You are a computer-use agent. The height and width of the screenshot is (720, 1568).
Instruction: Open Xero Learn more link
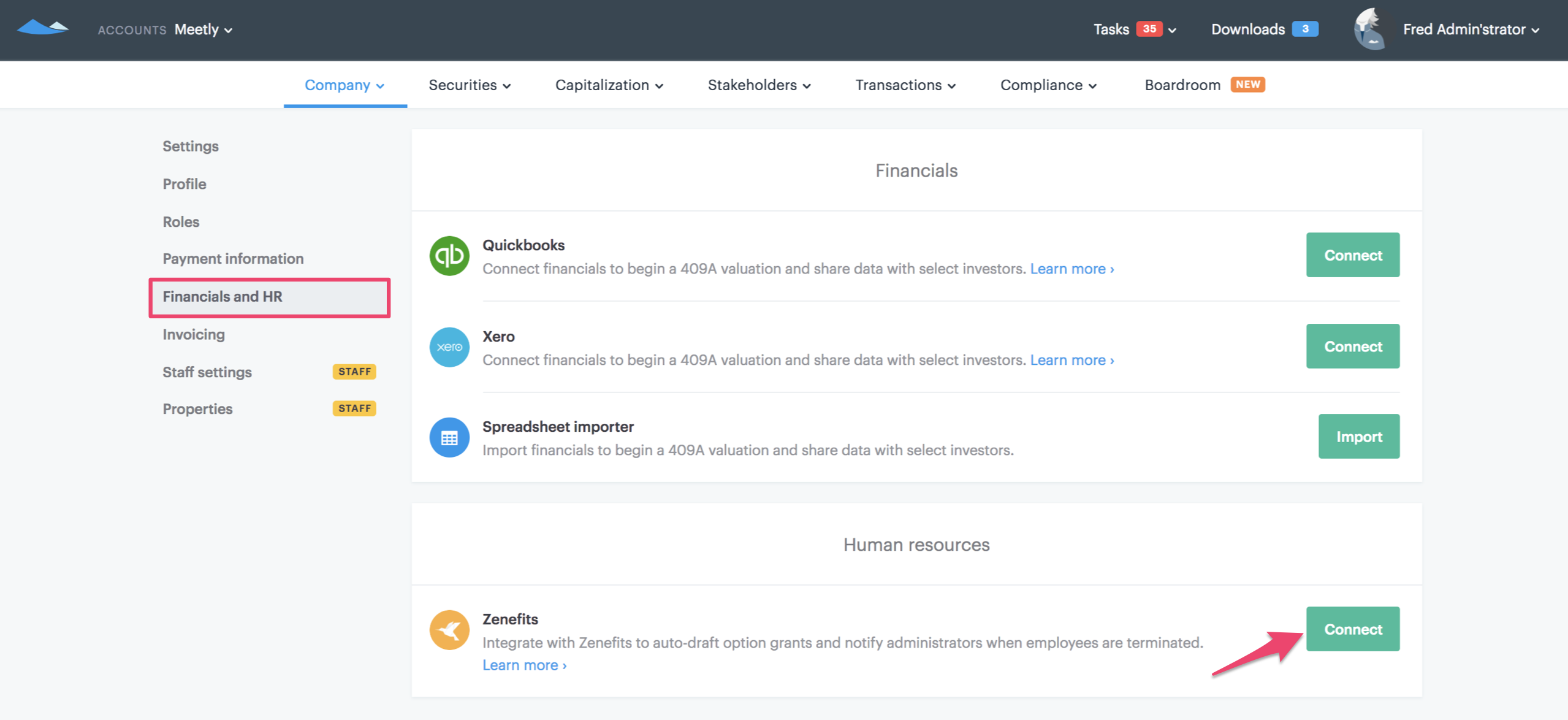pyautogui.click(x=1071, y=361)
